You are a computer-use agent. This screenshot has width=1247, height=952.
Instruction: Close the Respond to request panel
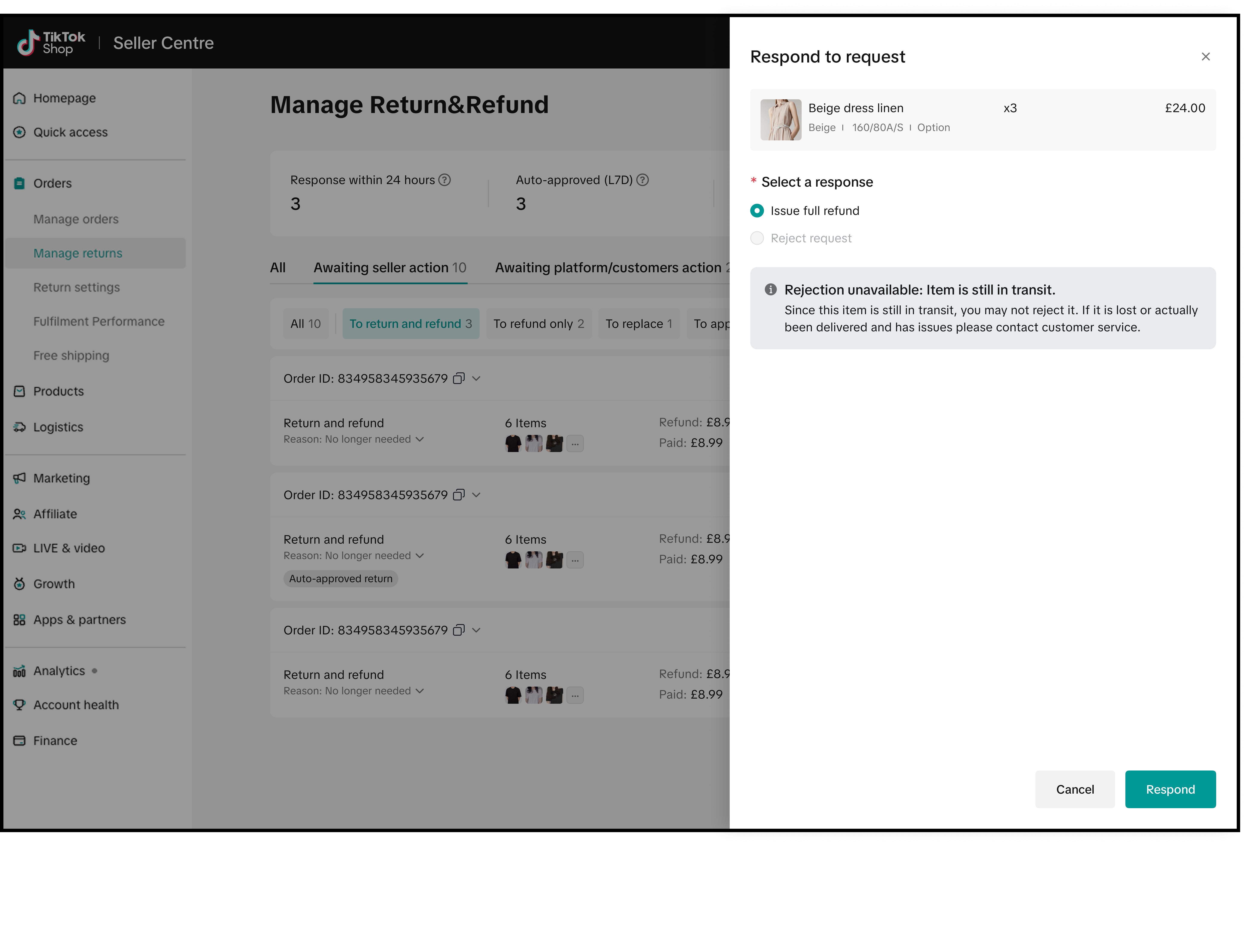pos(1206,57)
